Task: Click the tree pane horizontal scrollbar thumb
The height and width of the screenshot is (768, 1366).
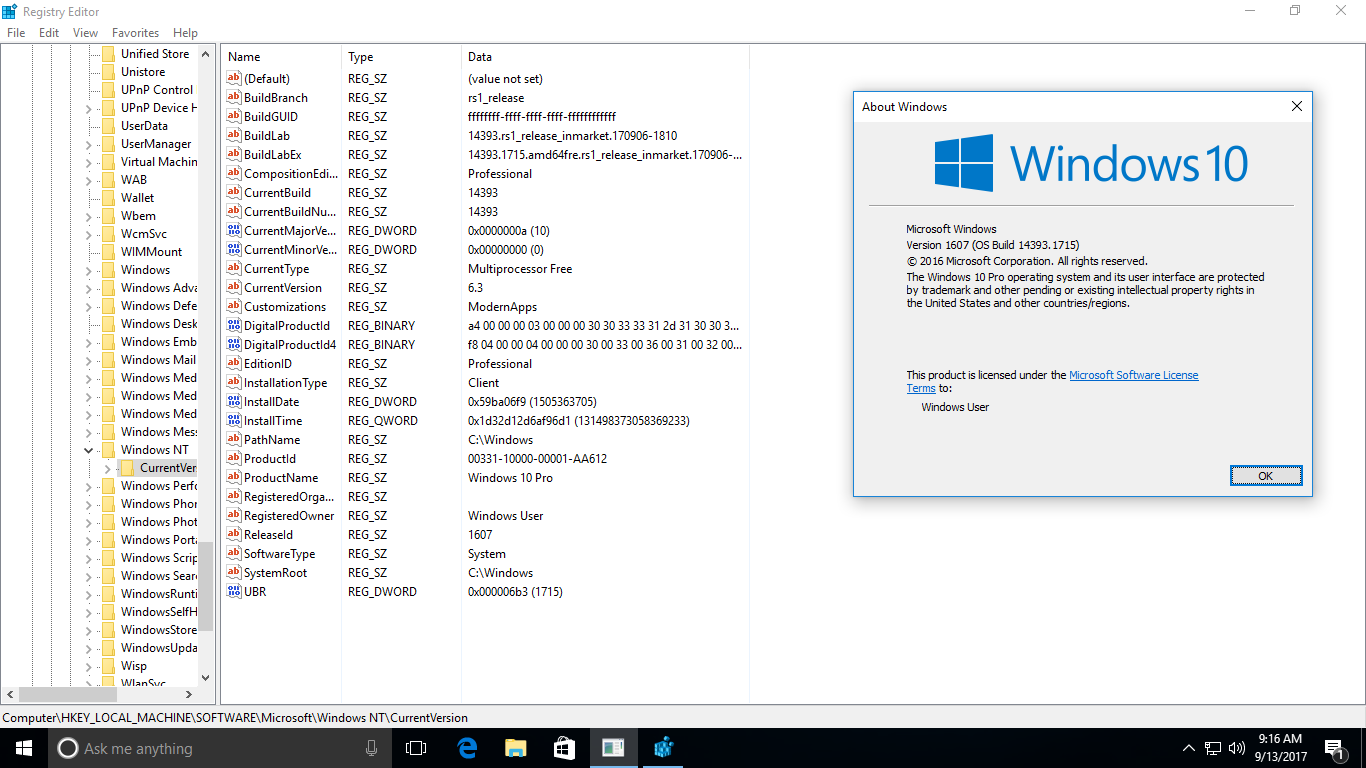Action: (69, 694)
